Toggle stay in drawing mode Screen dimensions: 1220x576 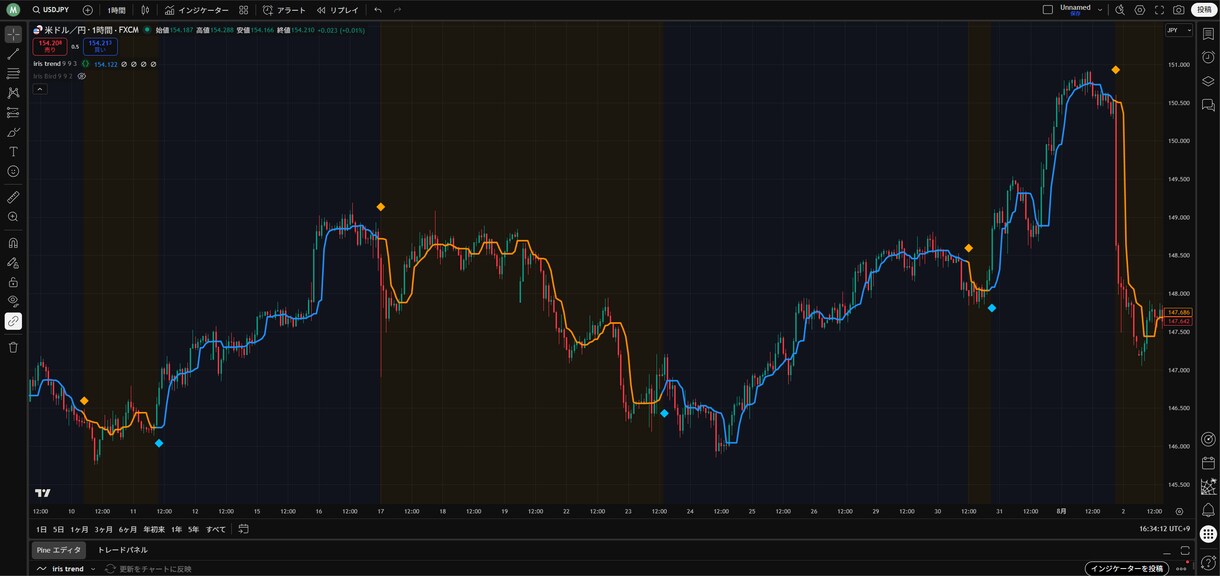pos(13,263)
